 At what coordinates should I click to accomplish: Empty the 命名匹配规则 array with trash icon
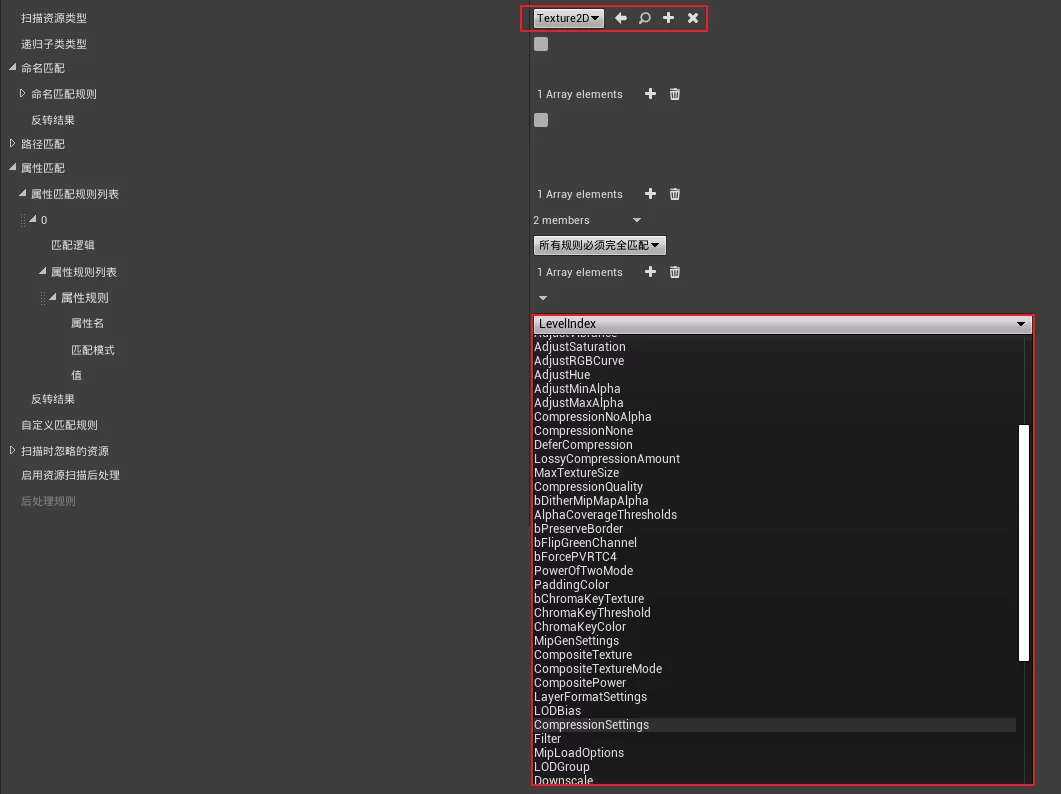point(675,94)
